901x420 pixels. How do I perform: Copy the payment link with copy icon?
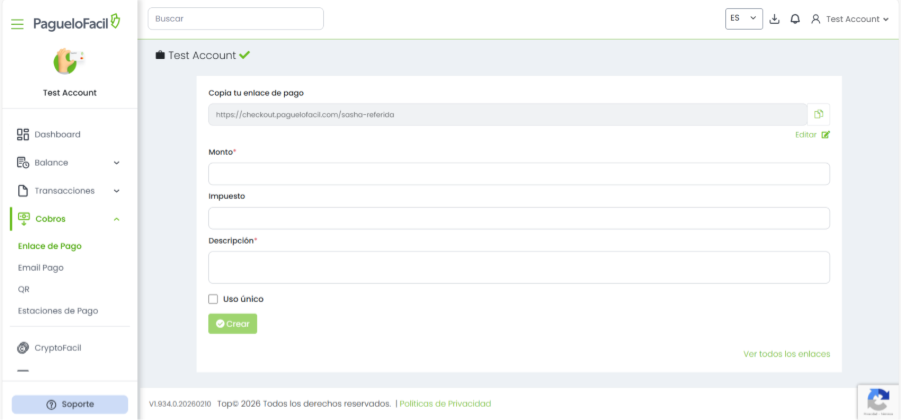click(818, 114)
